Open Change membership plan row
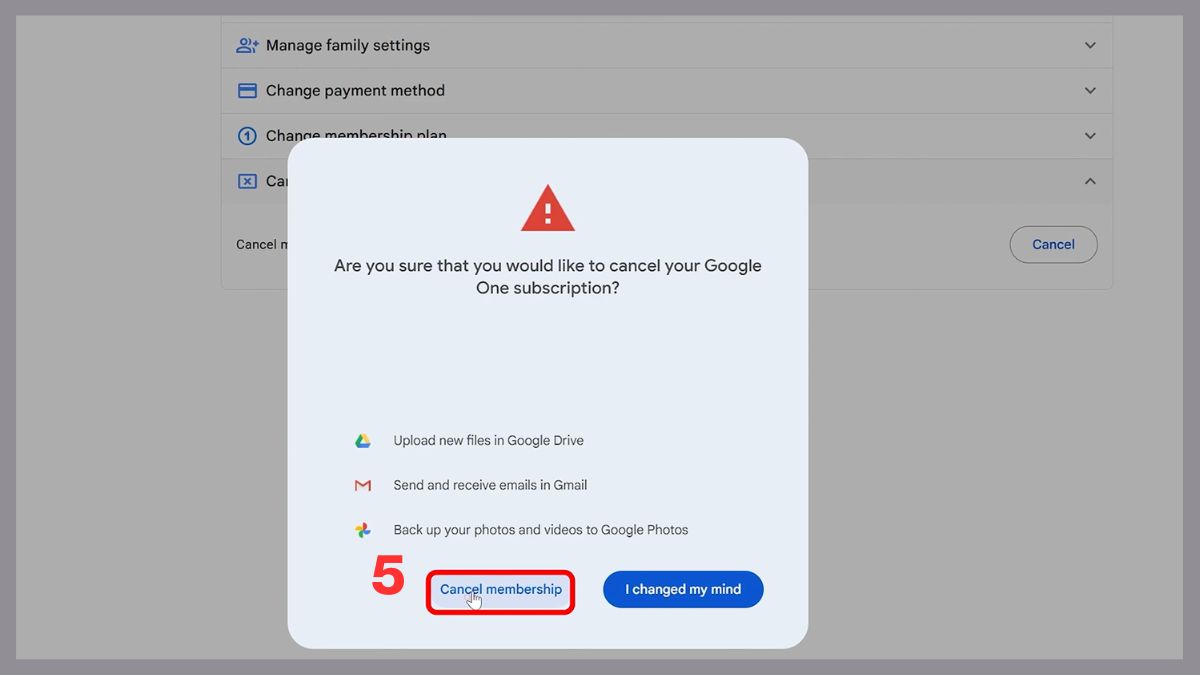The image size is (1200, 675). coord(667,136)
